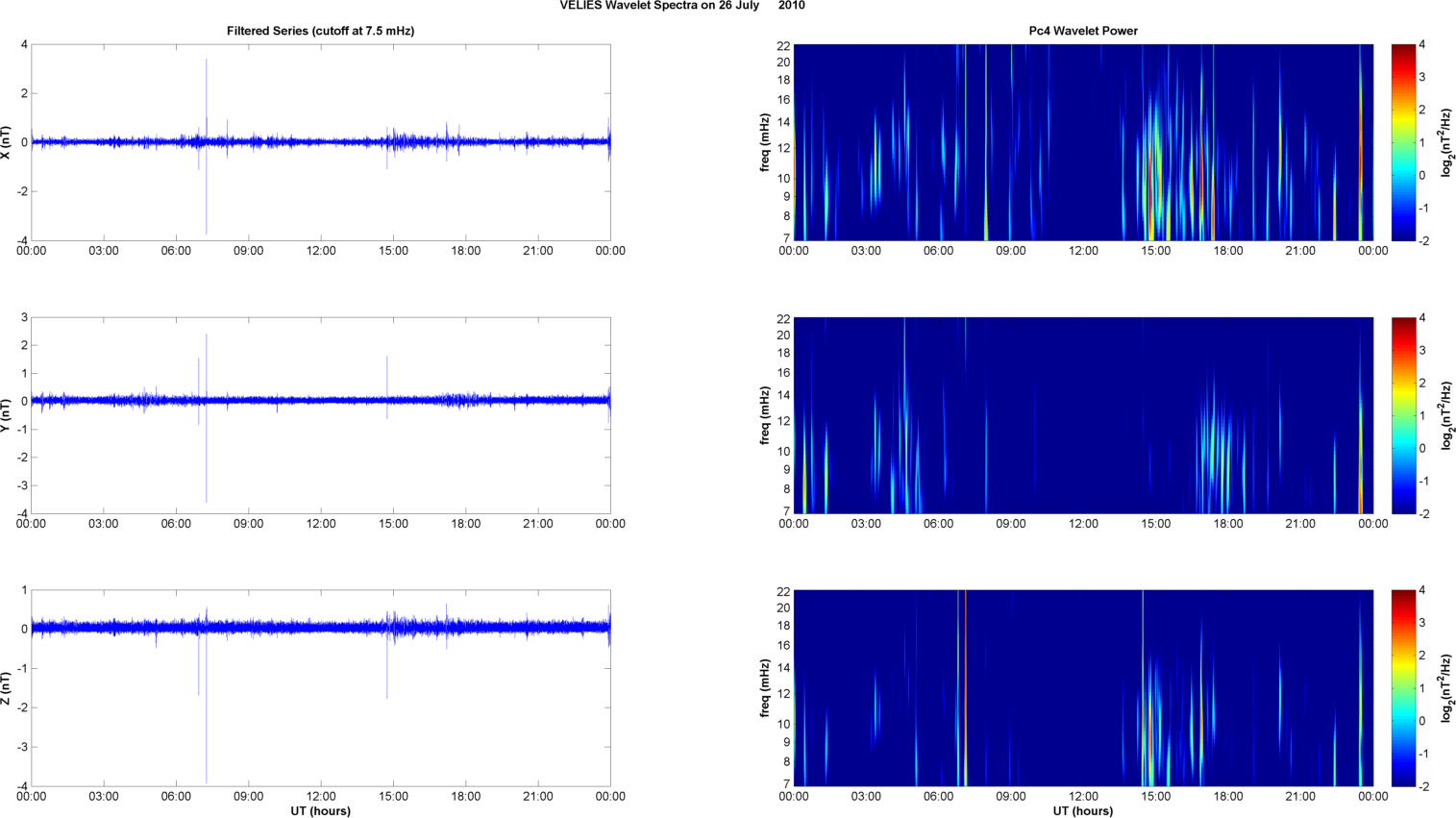Click 'UT (hours)' label under bottom wavelet plot
The width and height of the screenshot is (1456, 818).
(x=1083, y=811)
